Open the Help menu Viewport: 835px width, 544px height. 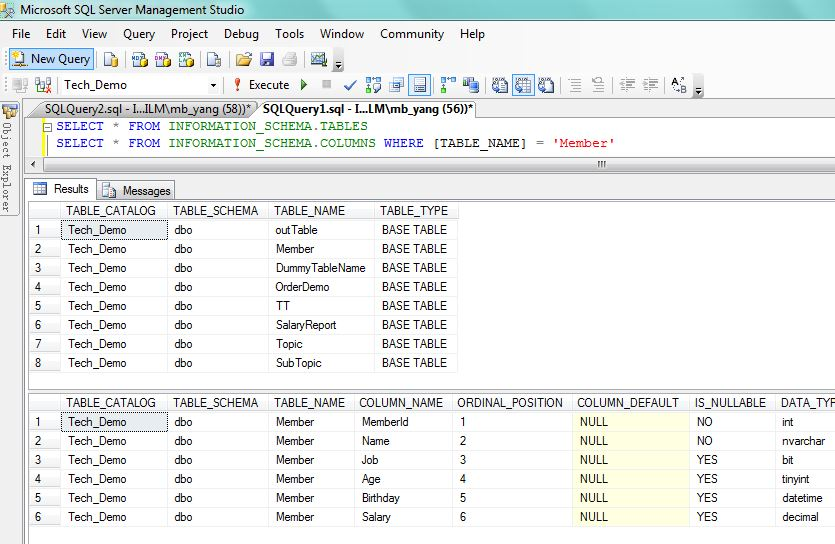coord(472,34)
